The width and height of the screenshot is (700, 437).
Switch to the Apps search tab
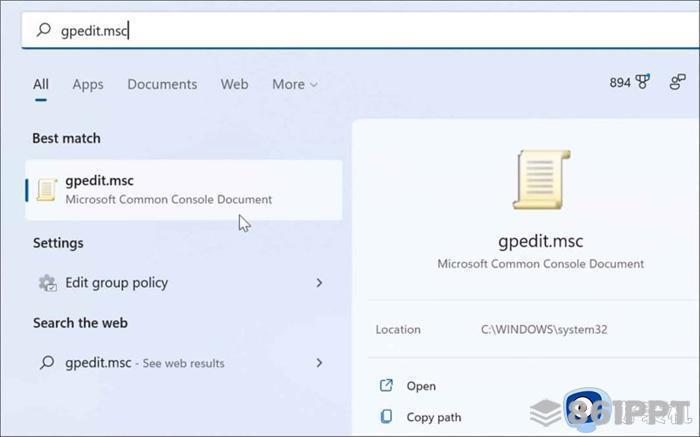click(x=88, y=84)
